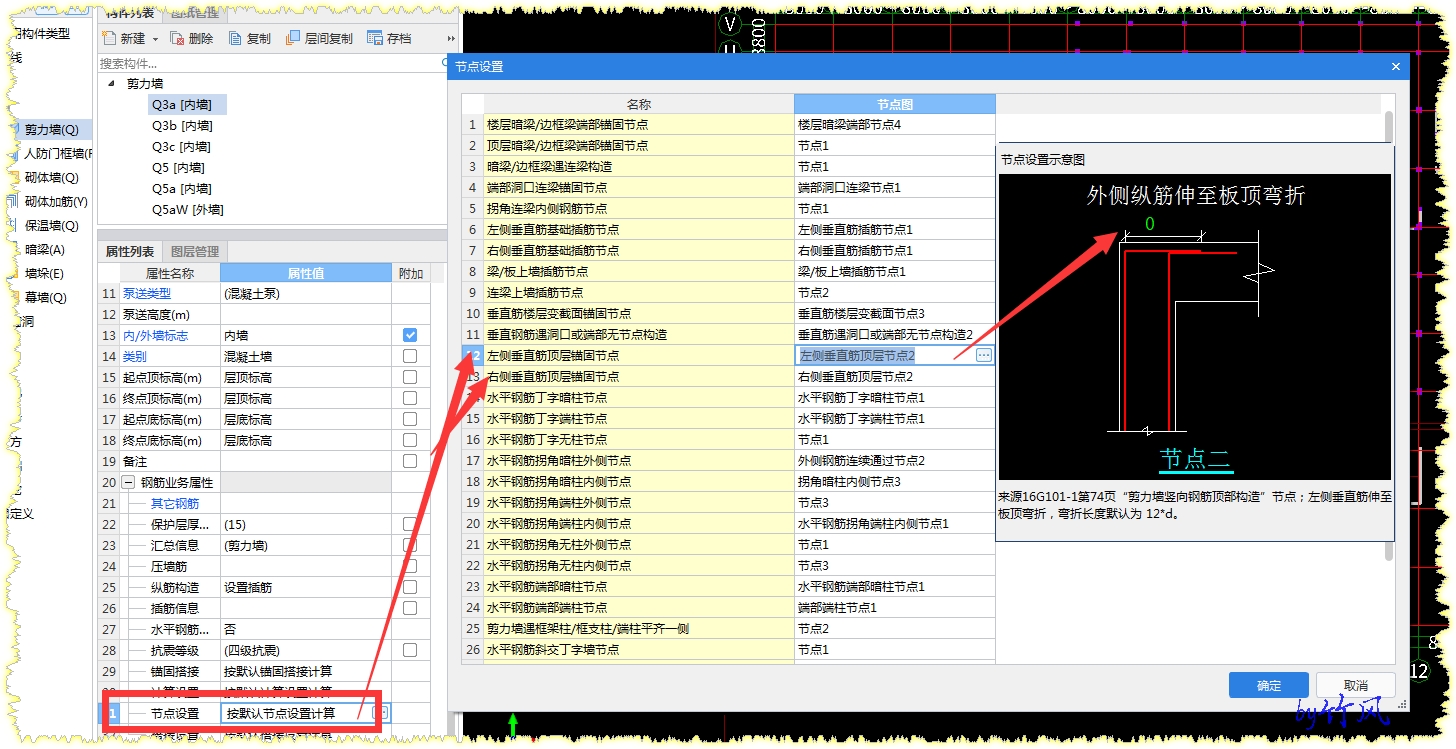Select 人防门框墙 in the sidebar
Screen dimensions: 1456x749
(55, 154)
